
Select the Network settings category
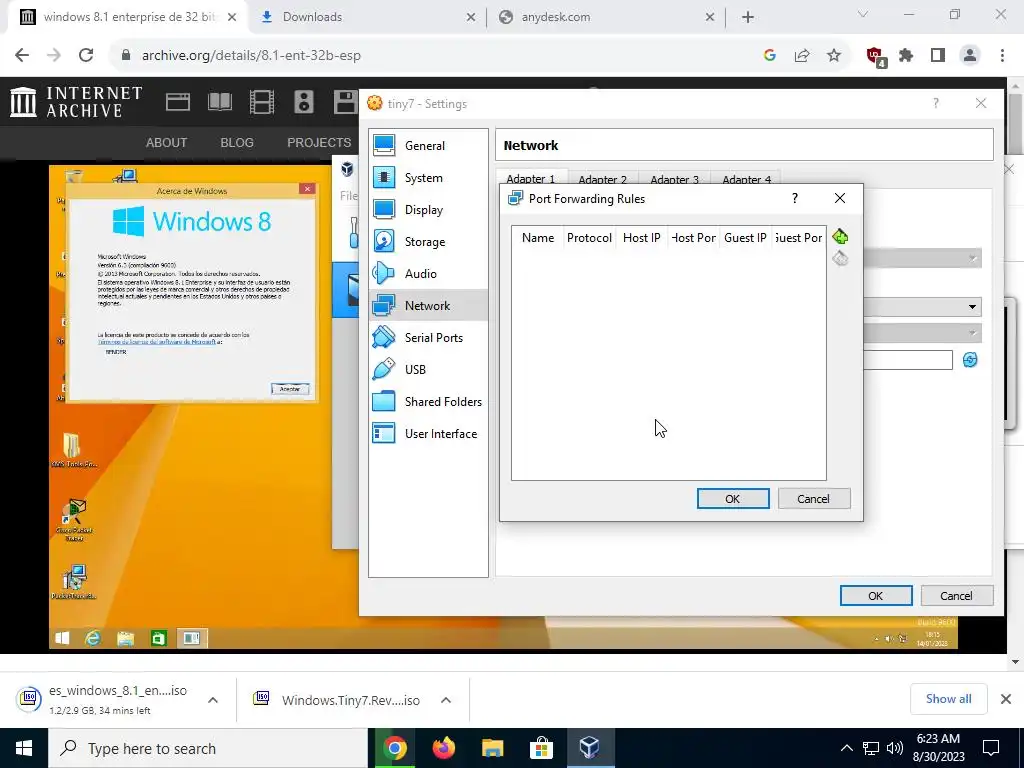(428, 306)
